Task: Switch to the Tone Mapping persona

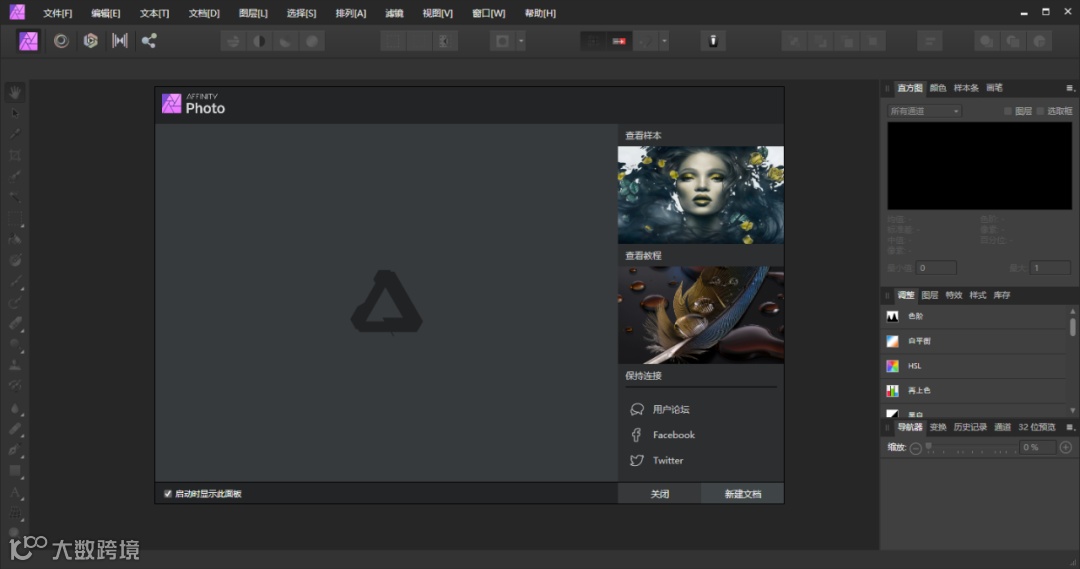Action: [x=120, y=41]
